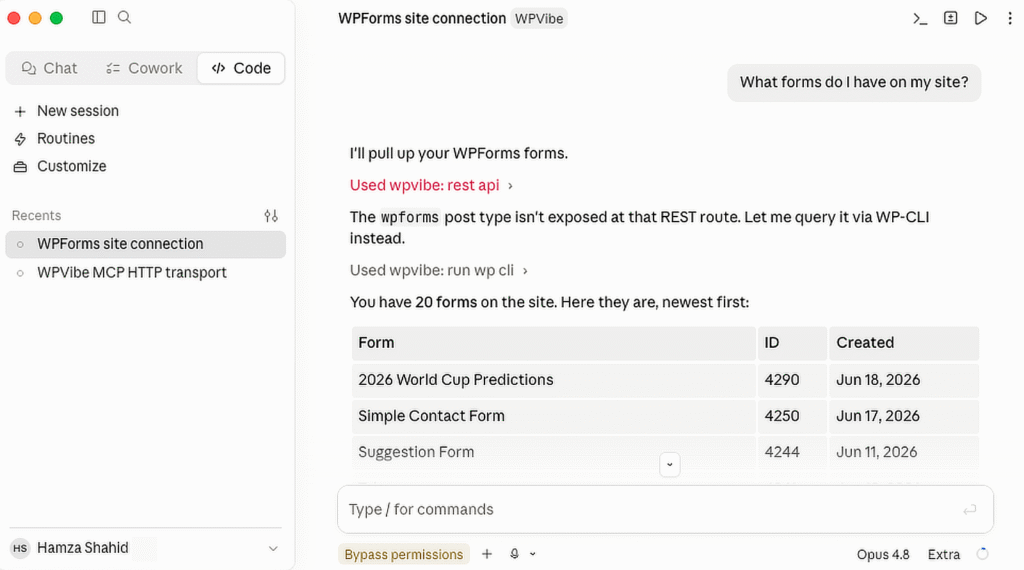Viewport: 1024px width, 570px height.
Task: Open the Opus 4.8 model selector
Action: (x=883, y=554)
